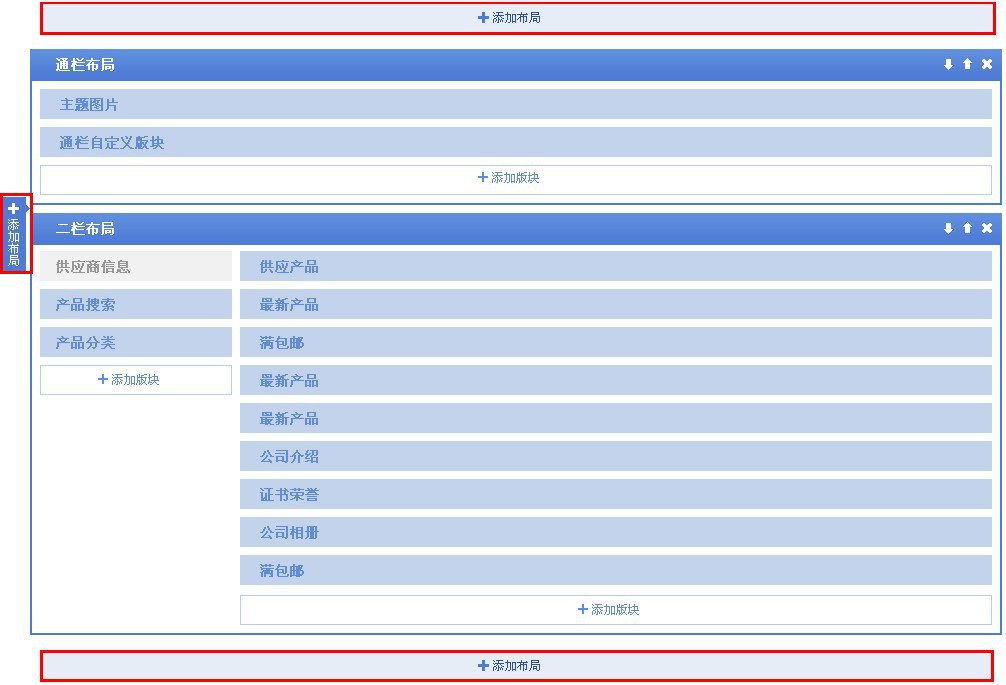Move the 通栏布局 section down using its down-arrow icon
This screenshot has height=685, width=1006.
(x=948, y=64)
